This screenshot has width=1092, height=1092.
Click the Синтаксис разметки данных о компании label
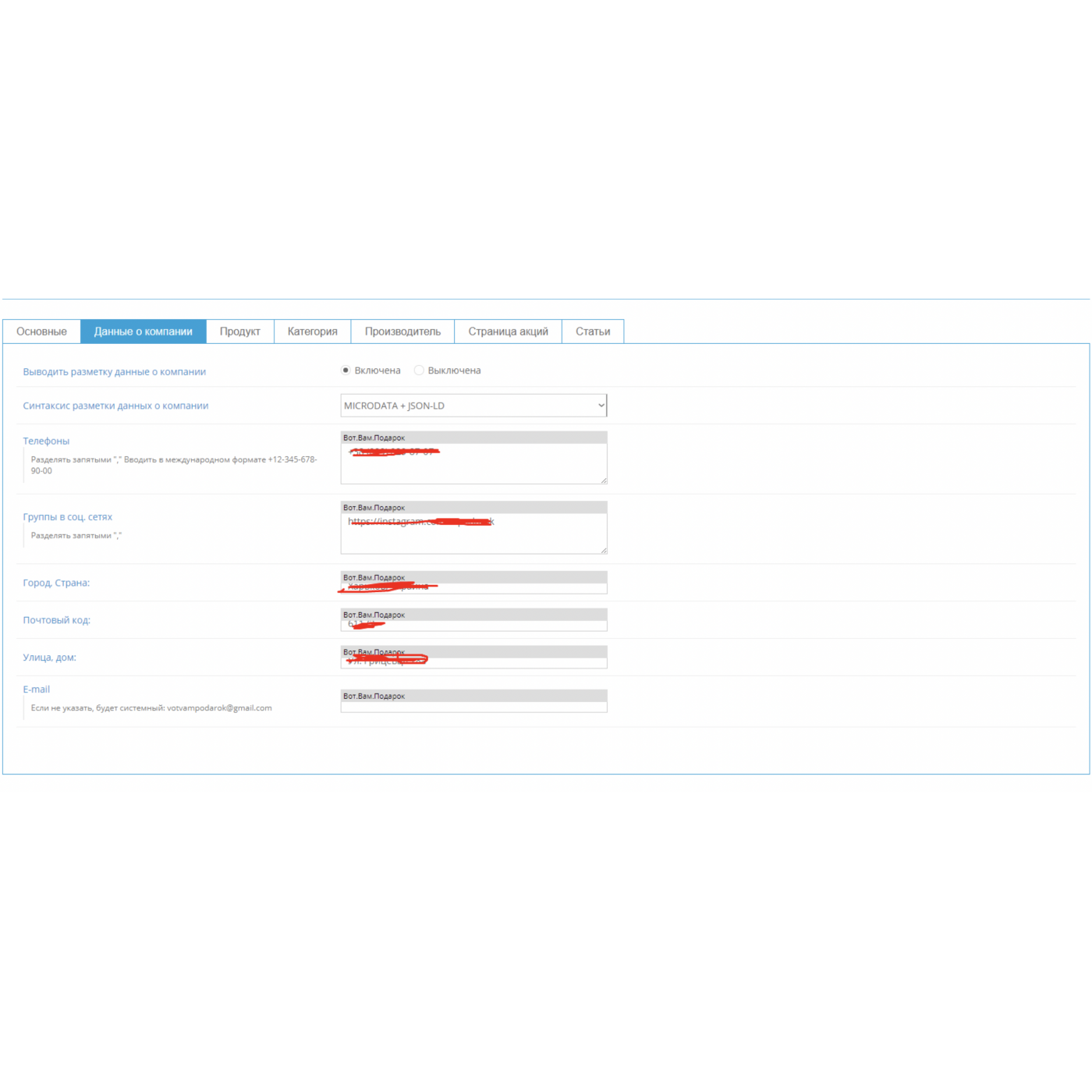[x=115, y=406]
